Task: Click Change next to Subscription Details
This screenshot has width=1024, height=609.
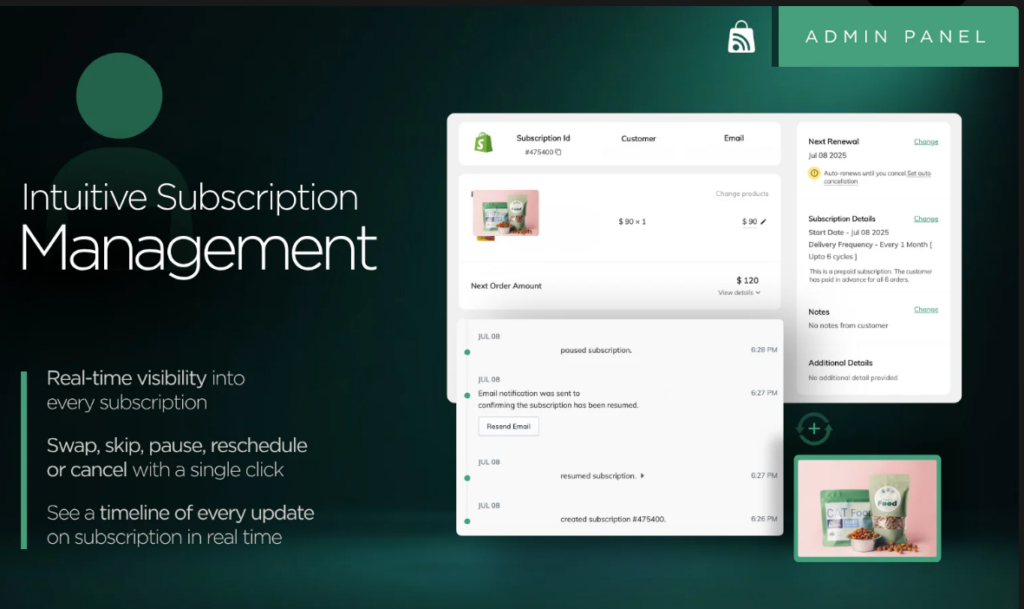Action: 925,219
